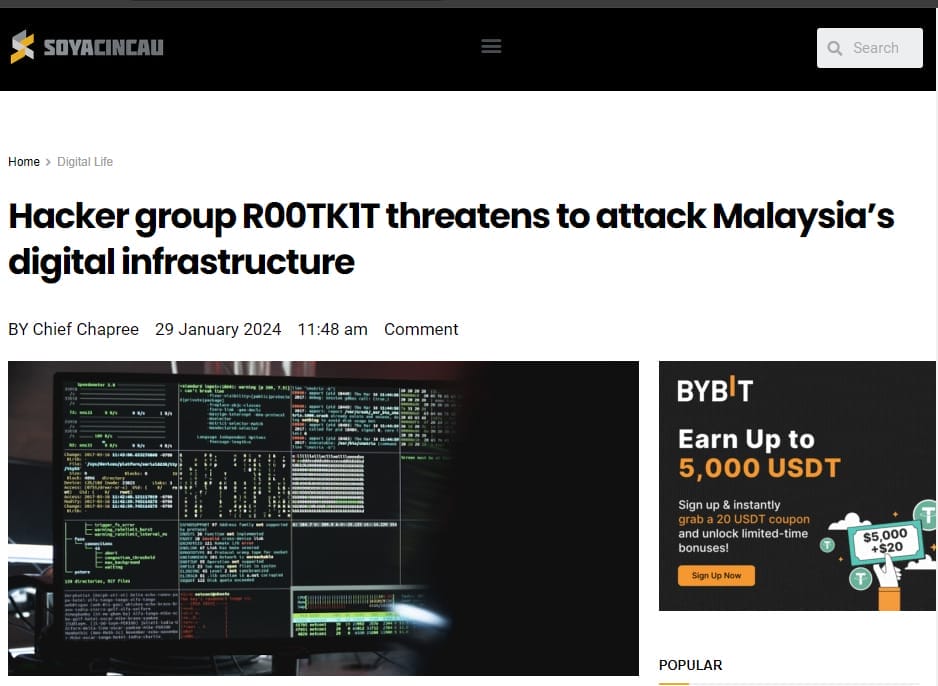Jump to the Comment section link
The image size is (938, 686).
[421, 329]
